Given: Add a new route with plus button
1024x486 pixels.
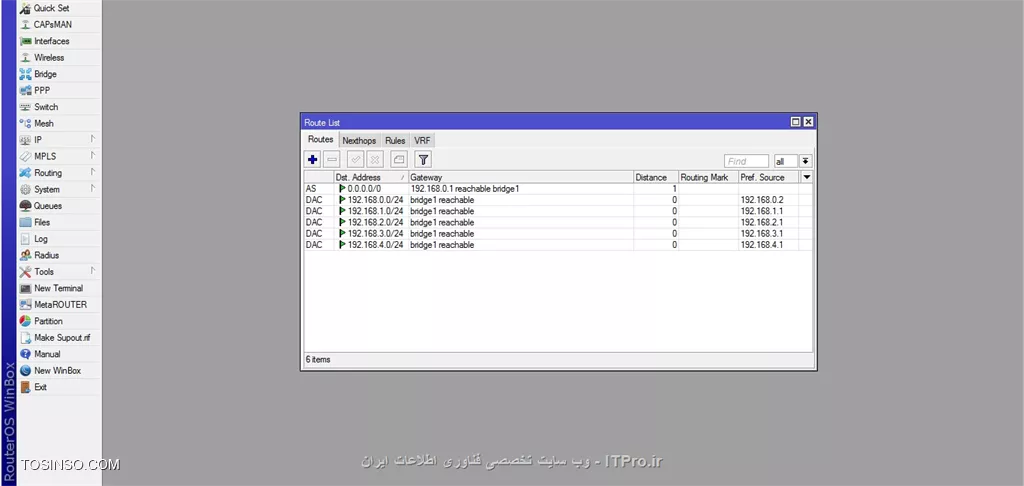Looking at the screenshot, I should coord(313,159).
